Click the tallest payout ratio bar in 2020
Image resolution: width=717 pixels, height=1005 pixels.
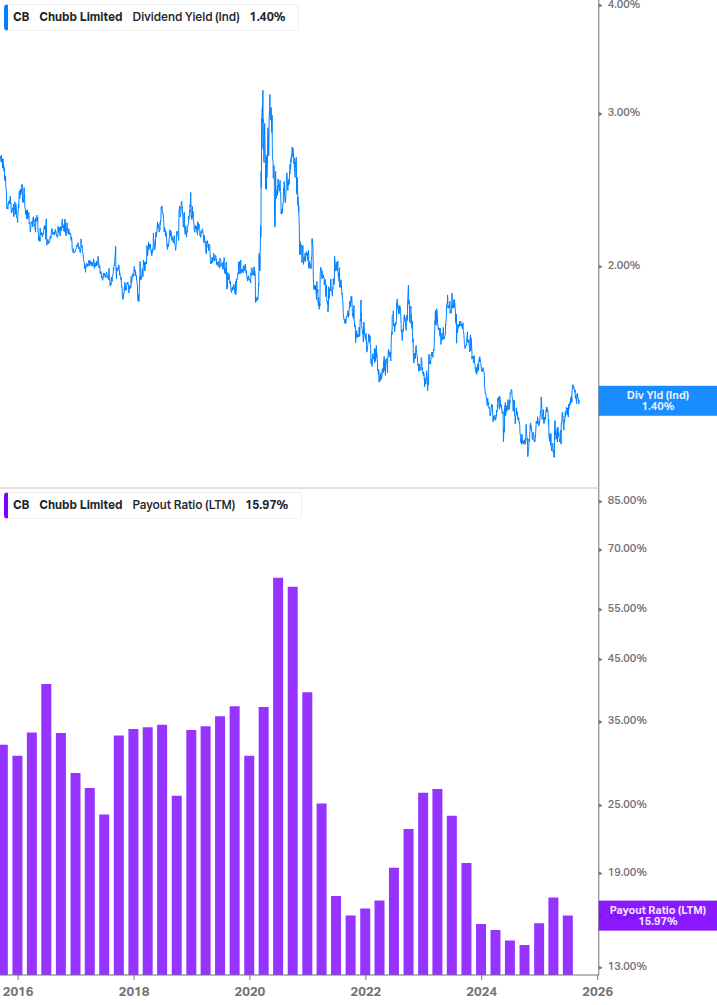(x=278, y=776)
